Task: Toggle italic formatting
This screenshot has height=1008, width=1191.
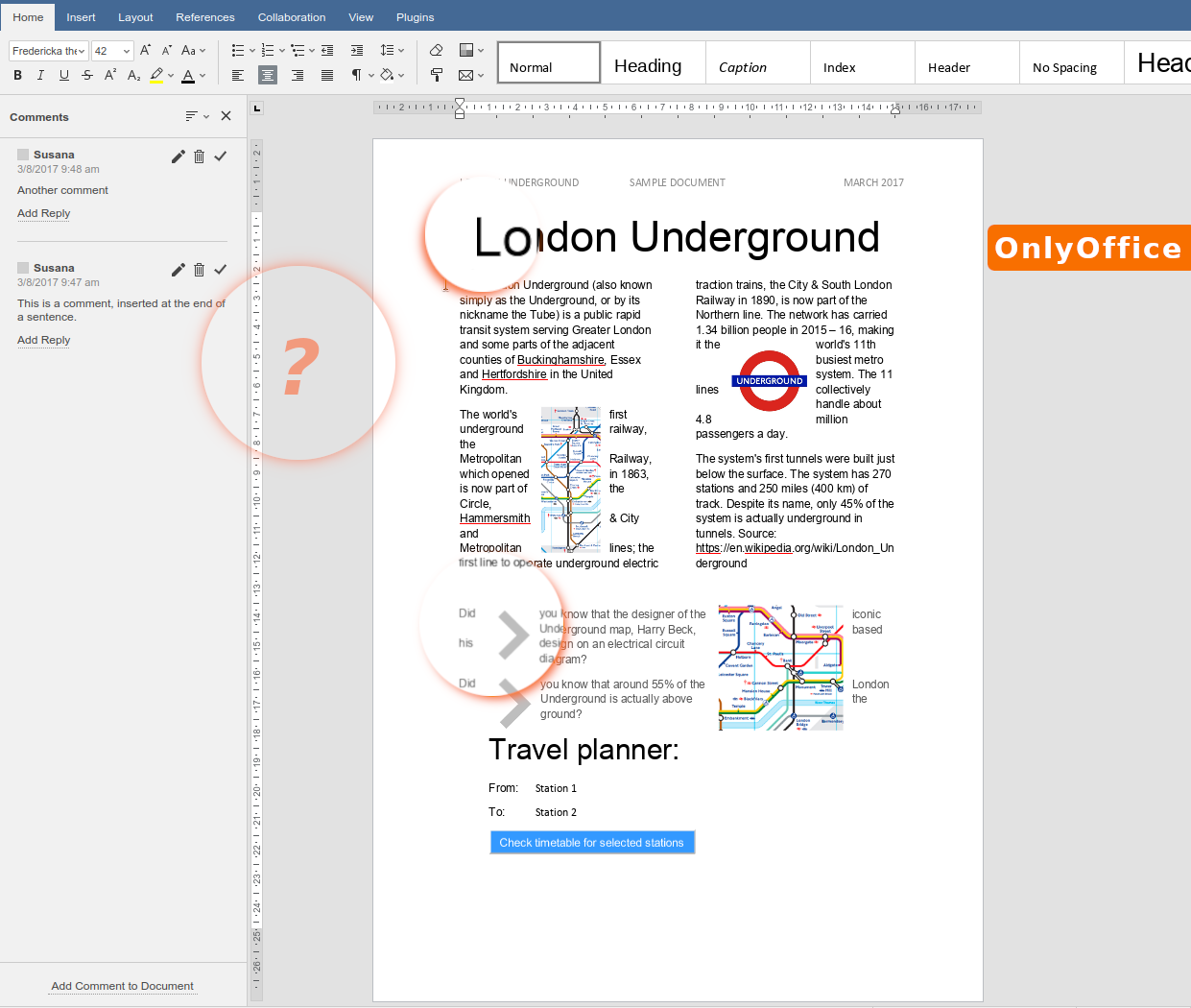Action: pos(40,75)
